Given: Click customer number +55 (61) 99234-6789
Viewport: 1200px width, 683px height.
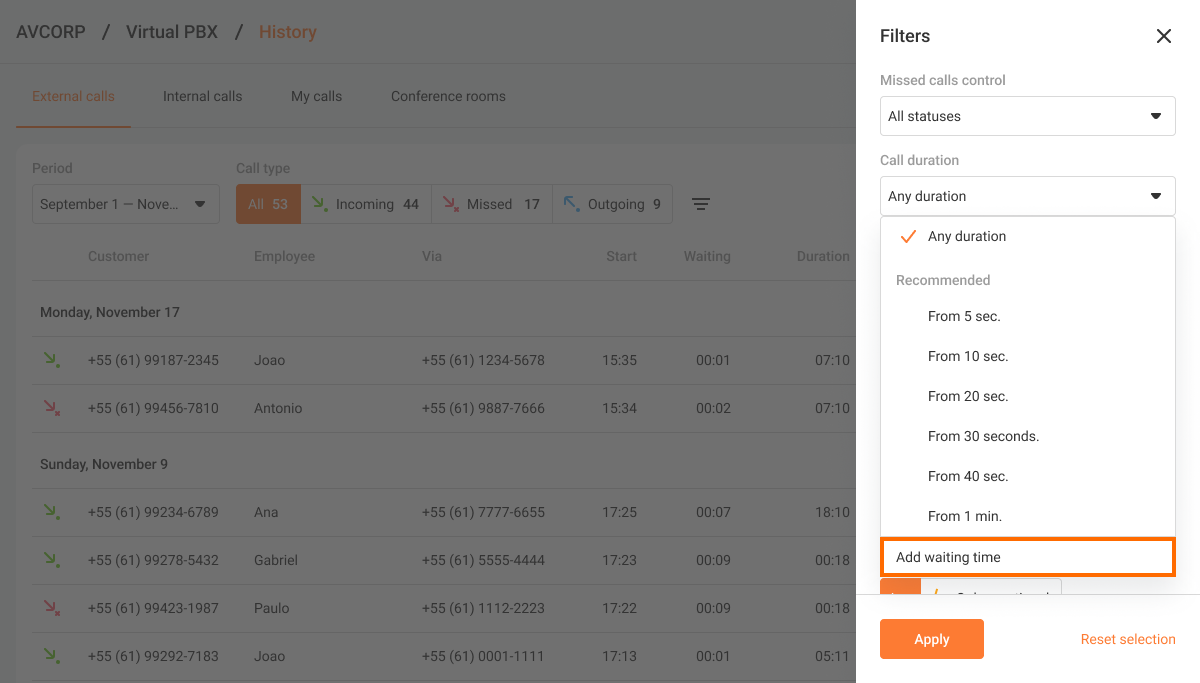Looking at the screenshot, I should click(153, 512).
